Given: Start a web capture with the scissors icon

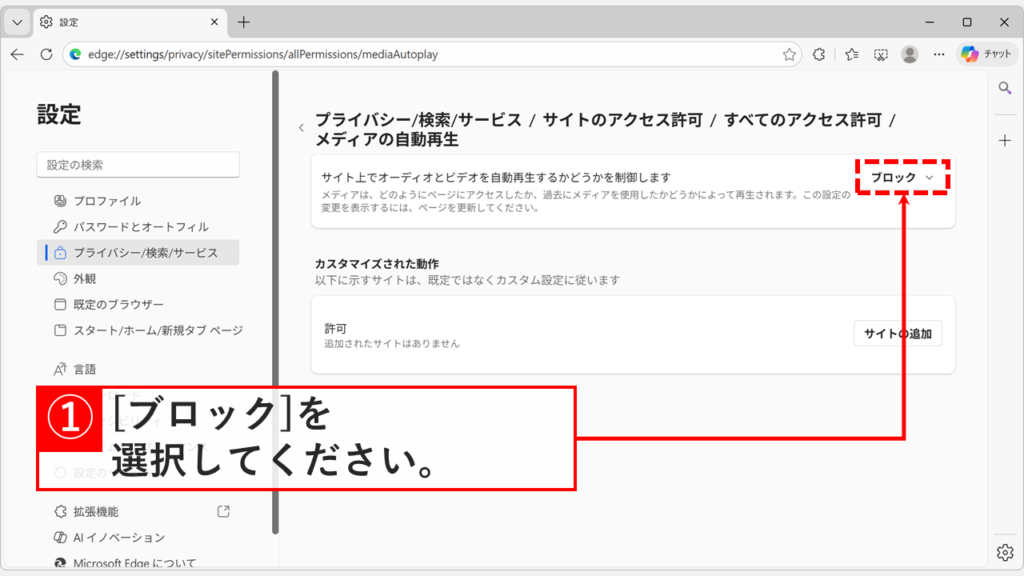Looking at the screenshot, I should (880, 55).
